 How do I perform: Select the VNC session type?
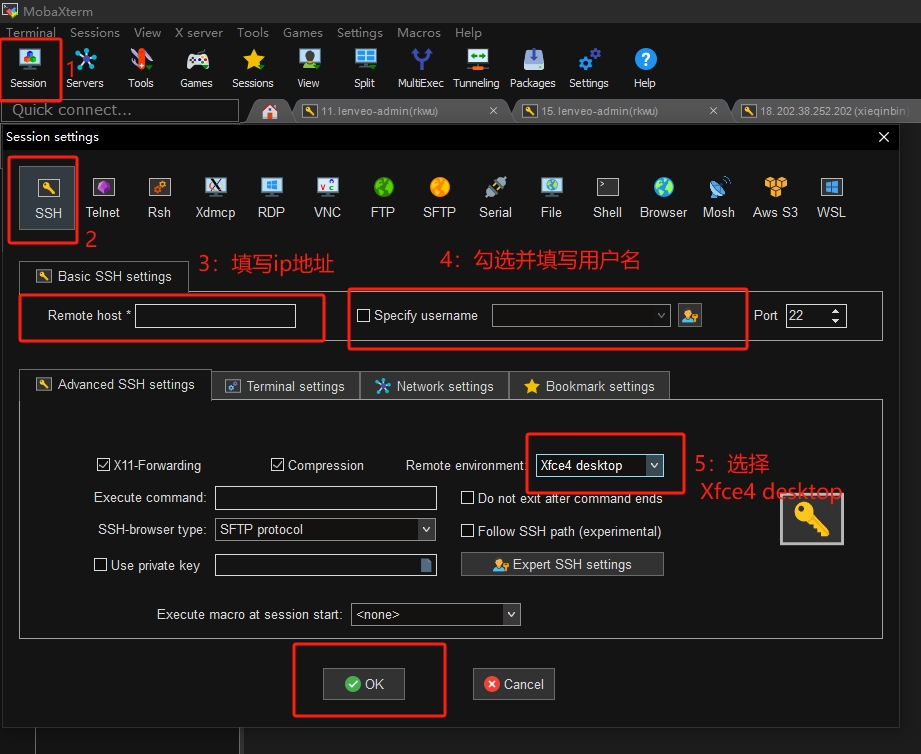[x=327, y=198]
